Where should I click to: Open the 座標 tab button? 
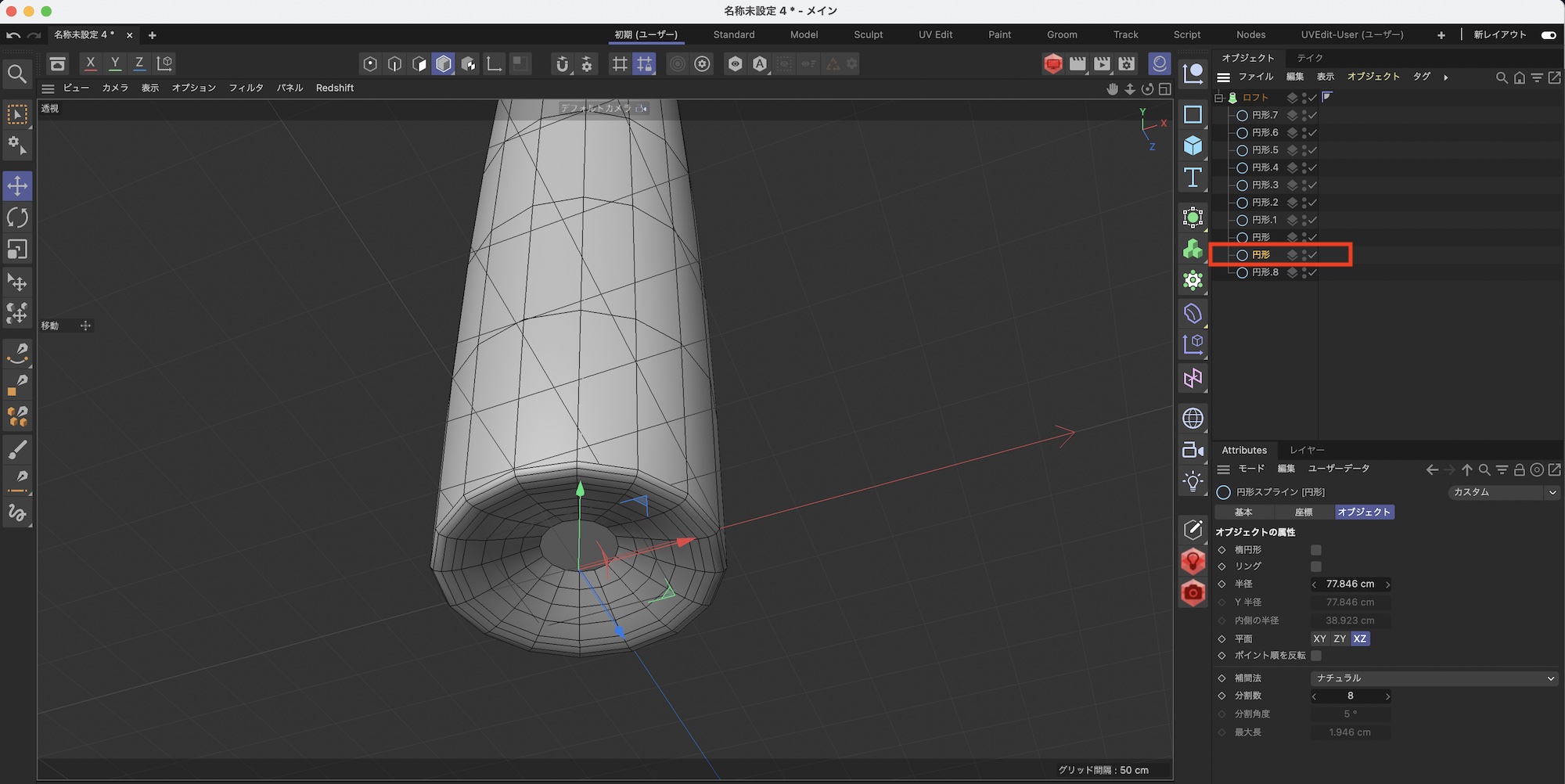[1304, 512]
